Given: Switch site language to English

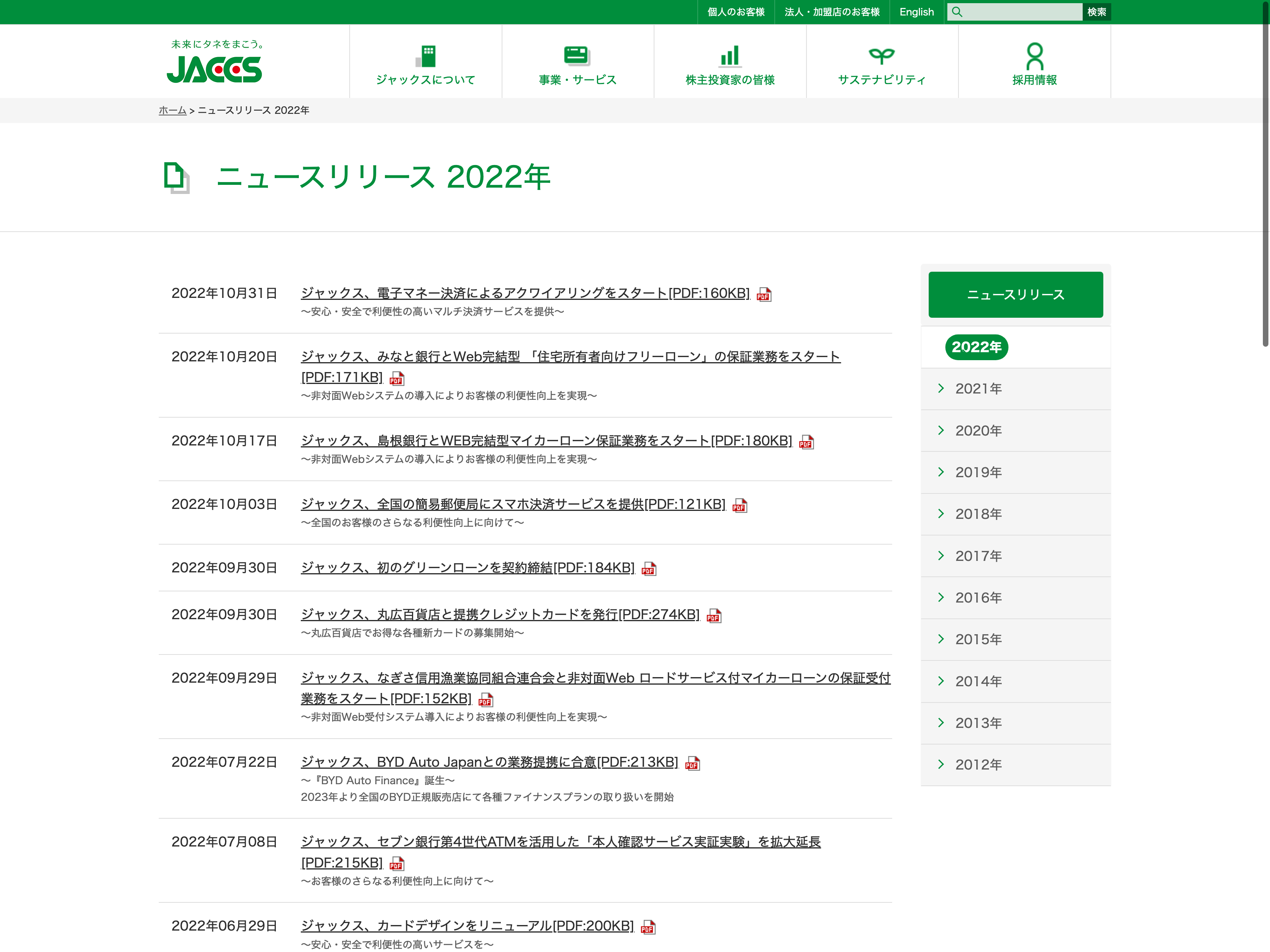Looking at the screenshot, I should point(916,12).
